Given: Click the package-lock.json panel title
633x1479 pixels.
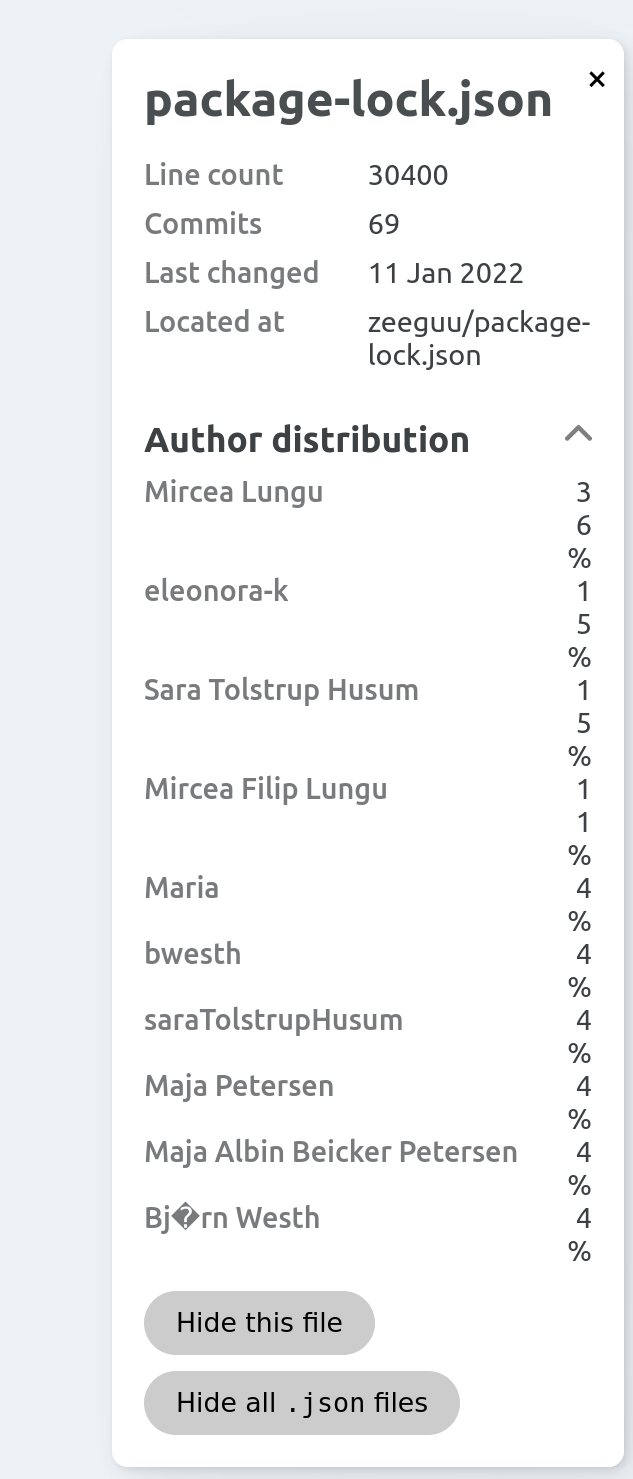Looking at the screenshot, I should tap(349, 99).
